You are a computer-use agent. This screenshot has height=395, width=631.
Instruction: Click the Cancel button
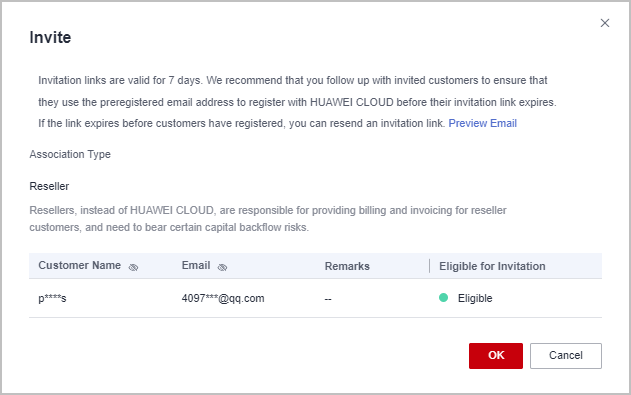[x=566, y=356]
